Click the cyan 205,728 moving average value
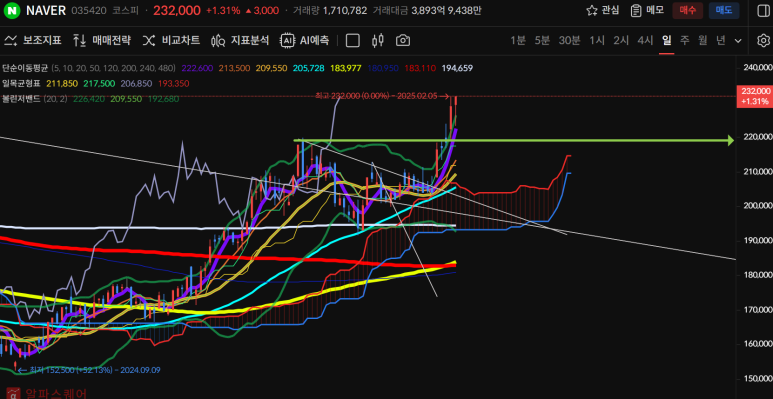 [309, 68]
